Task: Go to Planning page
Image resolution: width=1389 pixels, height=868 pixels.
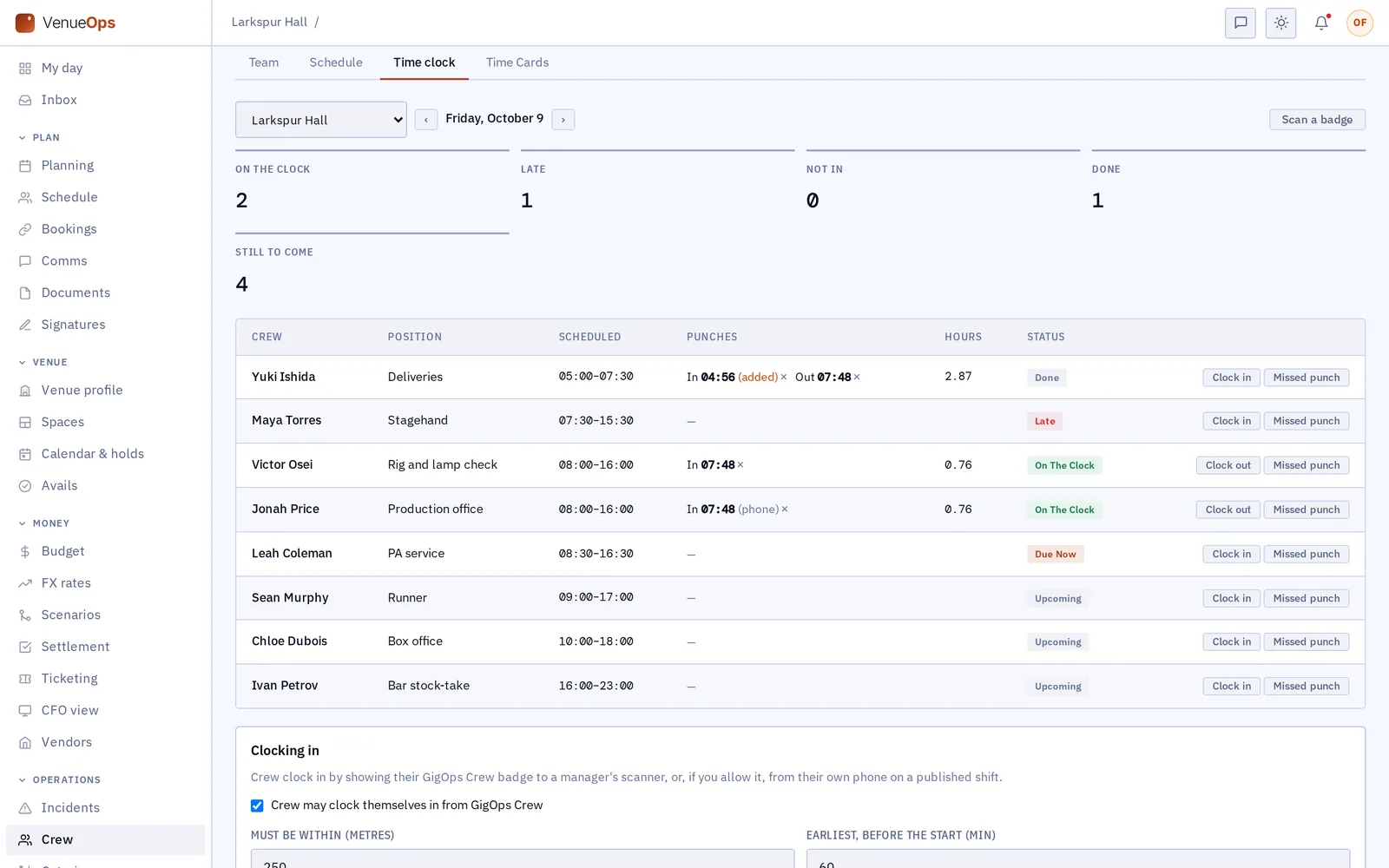Action: pyautogui.click(x=105, y=165)
